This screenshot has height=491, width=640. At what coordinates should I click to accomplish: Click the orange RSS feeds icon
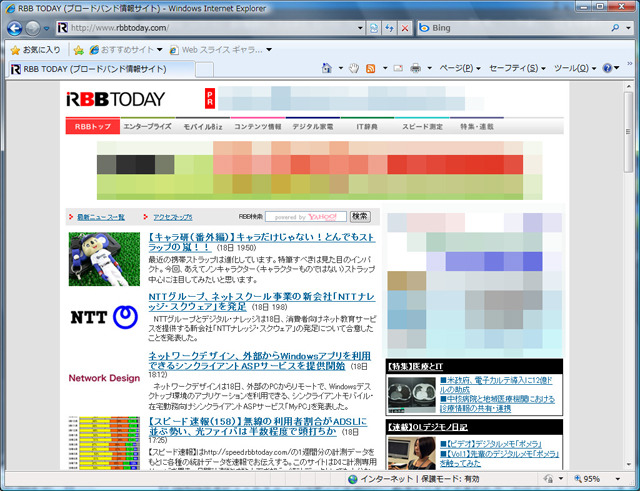pyautogui.click(x=371, y=68)
